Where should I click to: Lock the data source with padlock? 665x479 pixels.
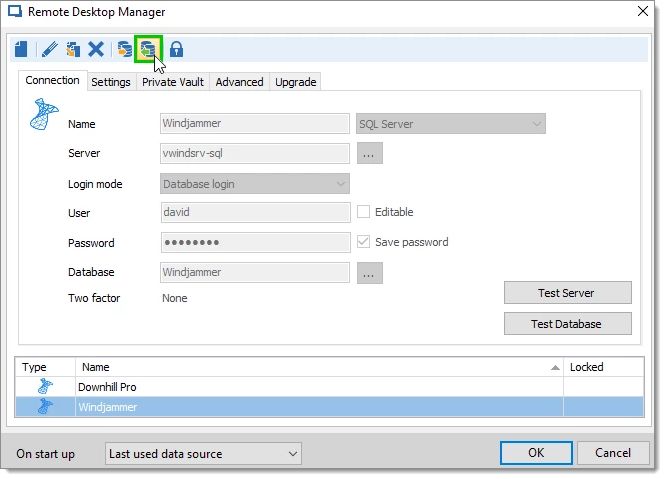(x=176, y=49)
